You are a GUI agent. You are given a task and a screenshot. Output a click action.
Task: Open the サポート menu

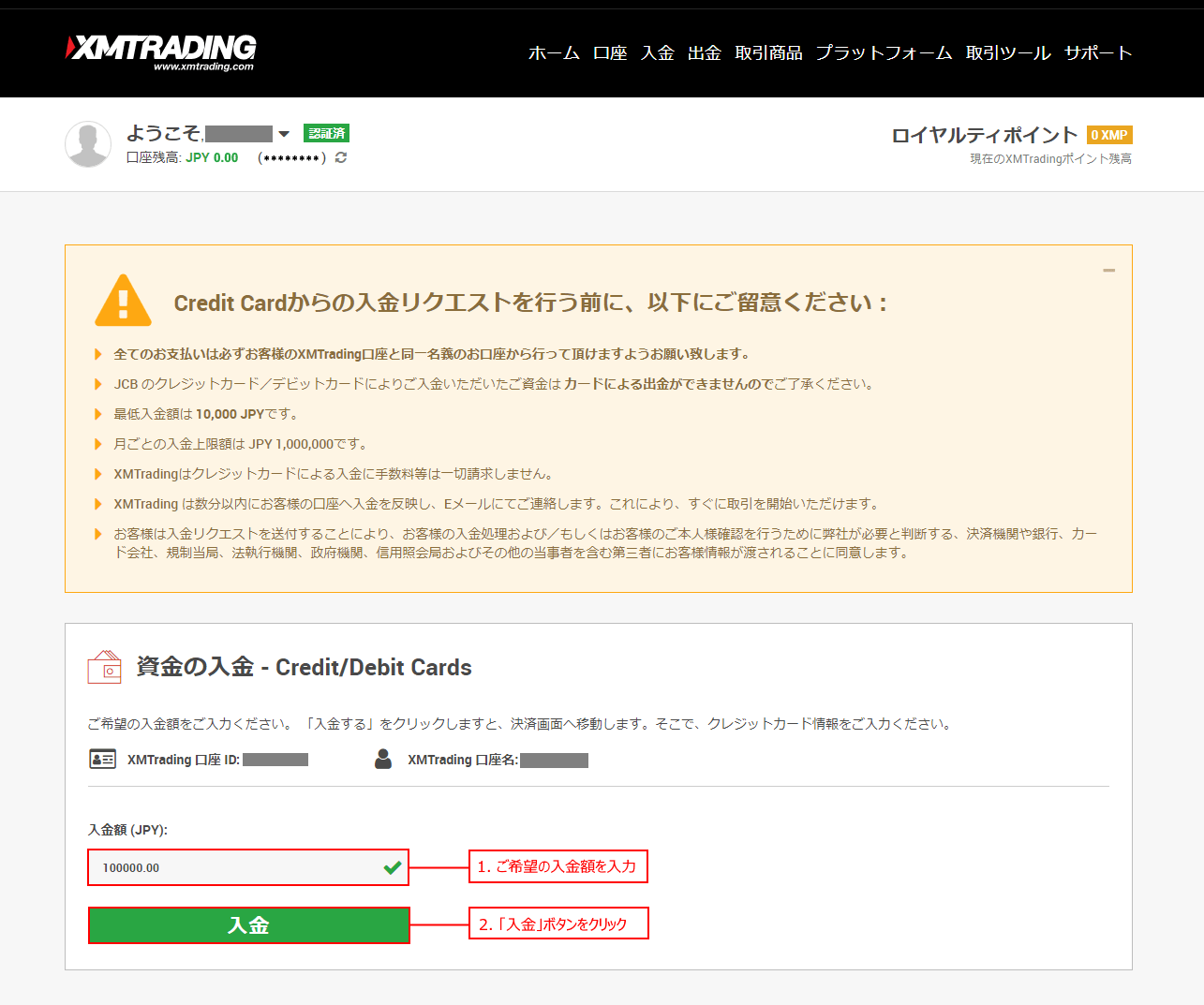pyautogui.click(x=1098, y=53)
